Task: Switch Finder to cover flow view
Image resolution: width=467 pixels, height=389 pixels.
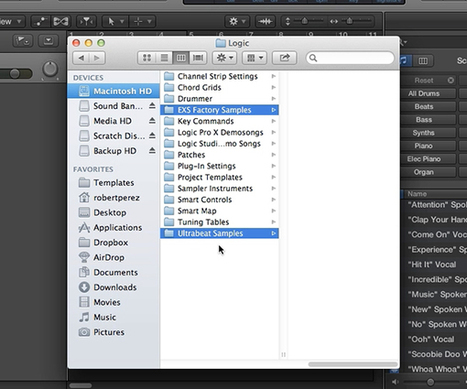Action: click(x=198, y=58)
